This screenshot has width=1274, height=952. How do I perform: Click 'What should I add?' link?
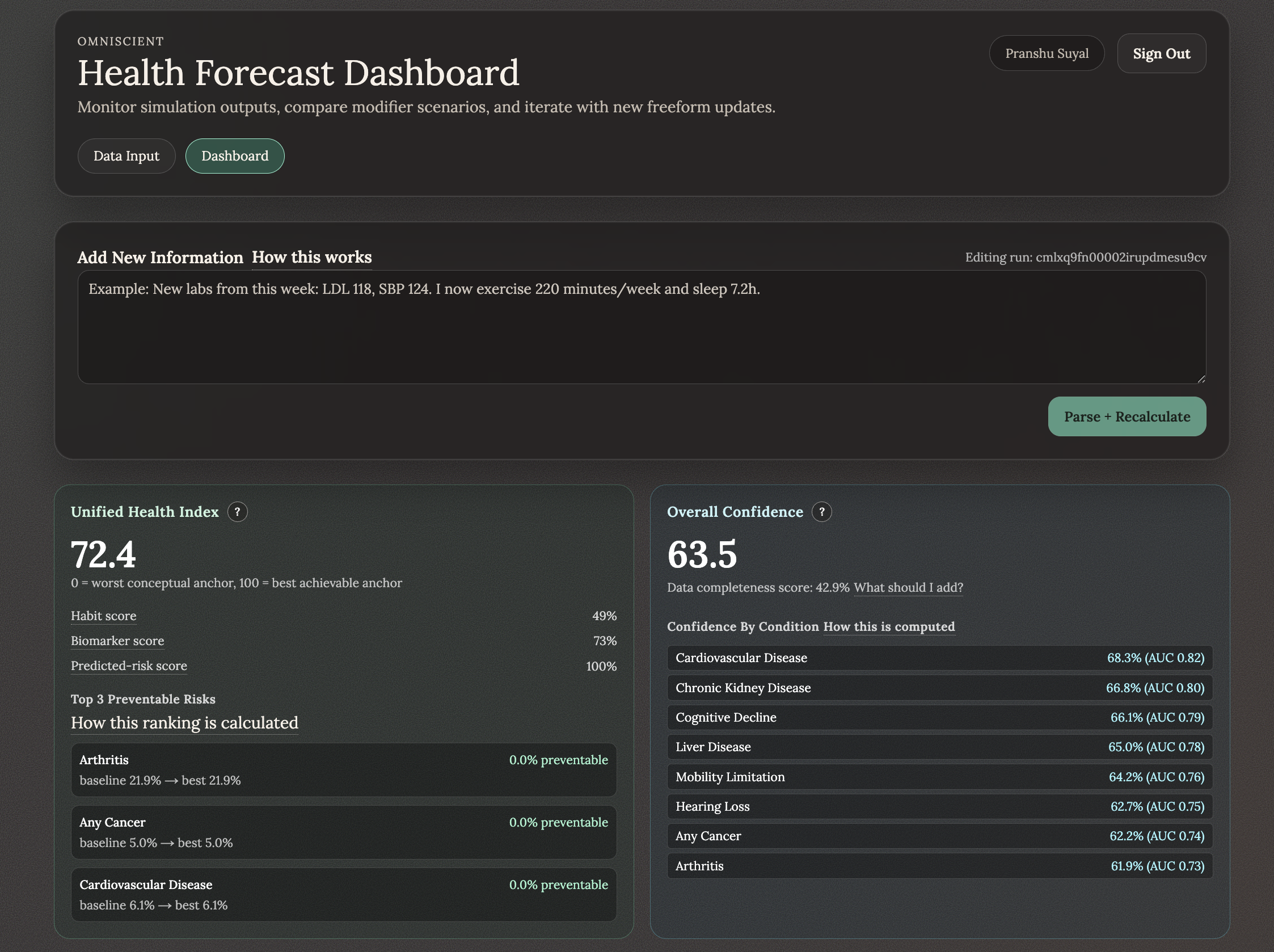click(x=908, y=587)
